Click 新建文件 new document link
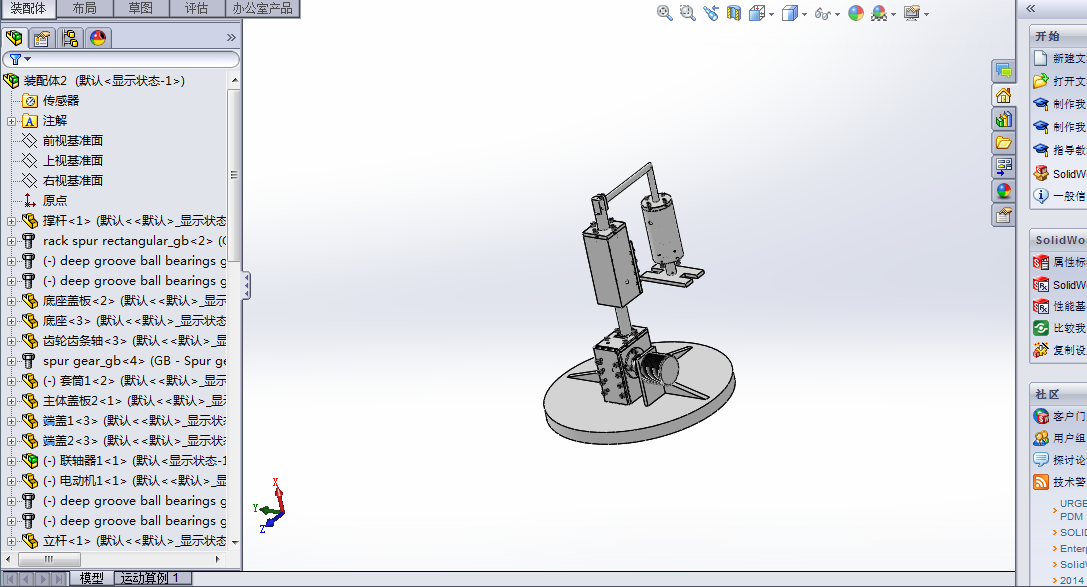This screenshot has height=587, width=1087. (x=1069, y=59)
